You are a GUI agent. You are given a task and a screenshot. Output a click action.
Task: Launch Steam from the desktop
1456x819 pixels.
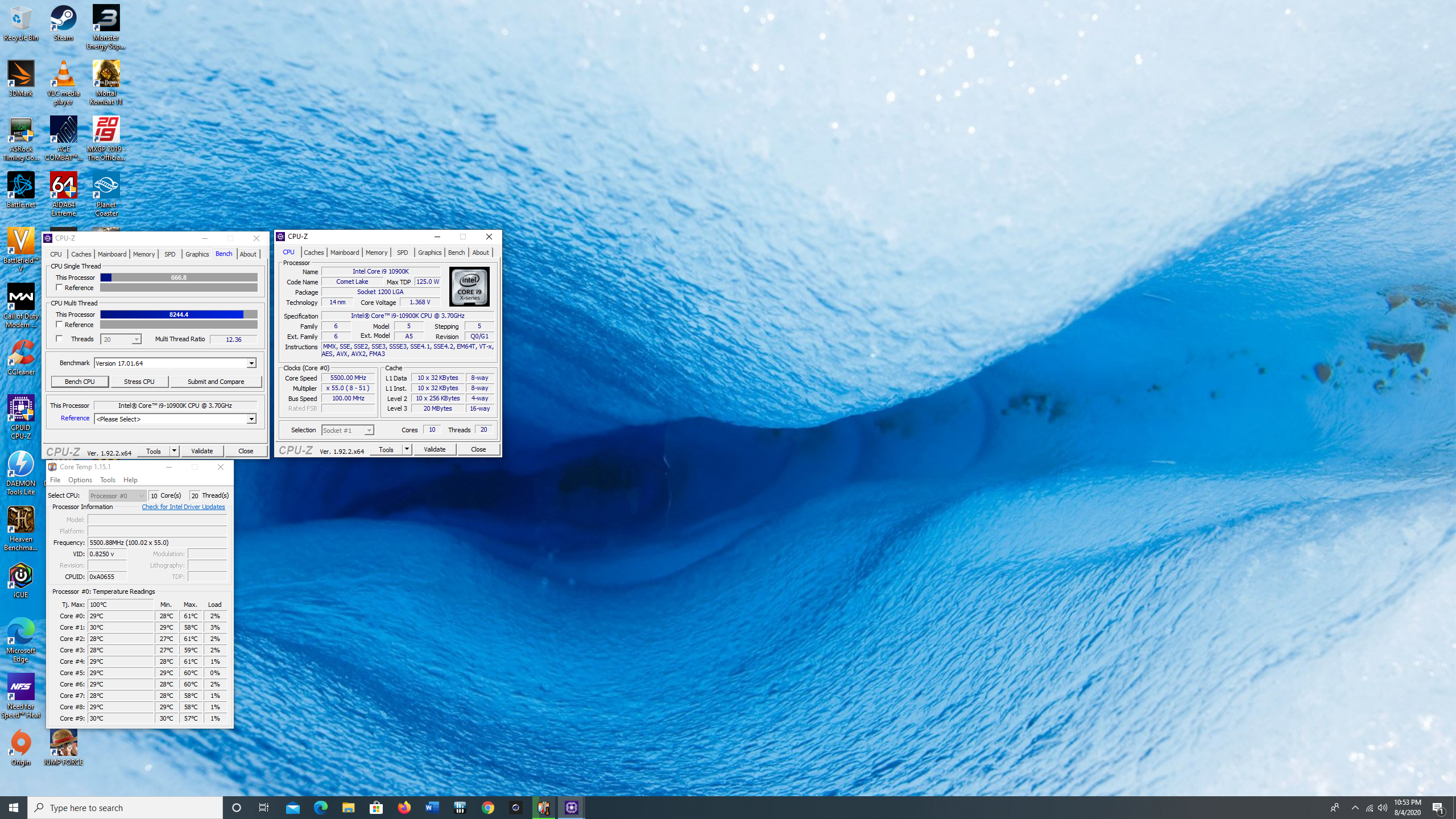pyautogui.click(x=63, y=23)
